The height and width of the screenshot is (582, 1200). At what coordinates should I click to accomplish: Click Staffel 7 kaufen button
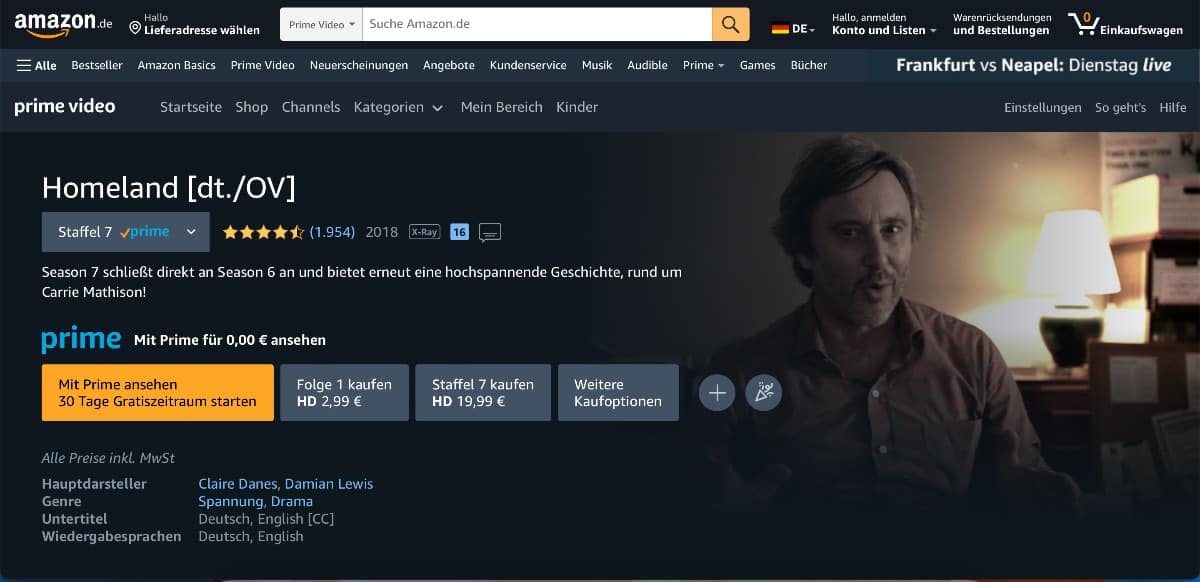[483, 392]
